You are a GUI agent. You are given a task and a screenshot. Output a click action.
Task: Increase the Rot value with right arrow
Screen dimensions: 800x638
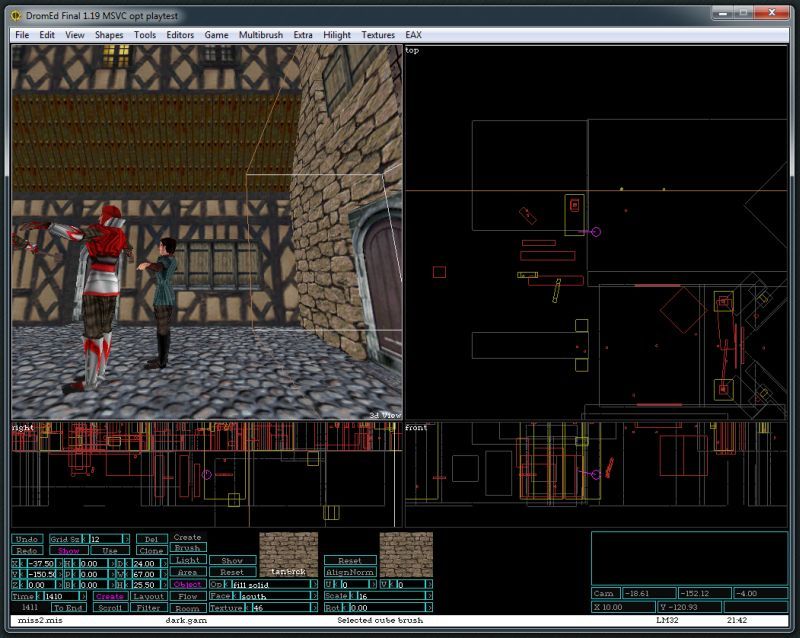point(429,607)
